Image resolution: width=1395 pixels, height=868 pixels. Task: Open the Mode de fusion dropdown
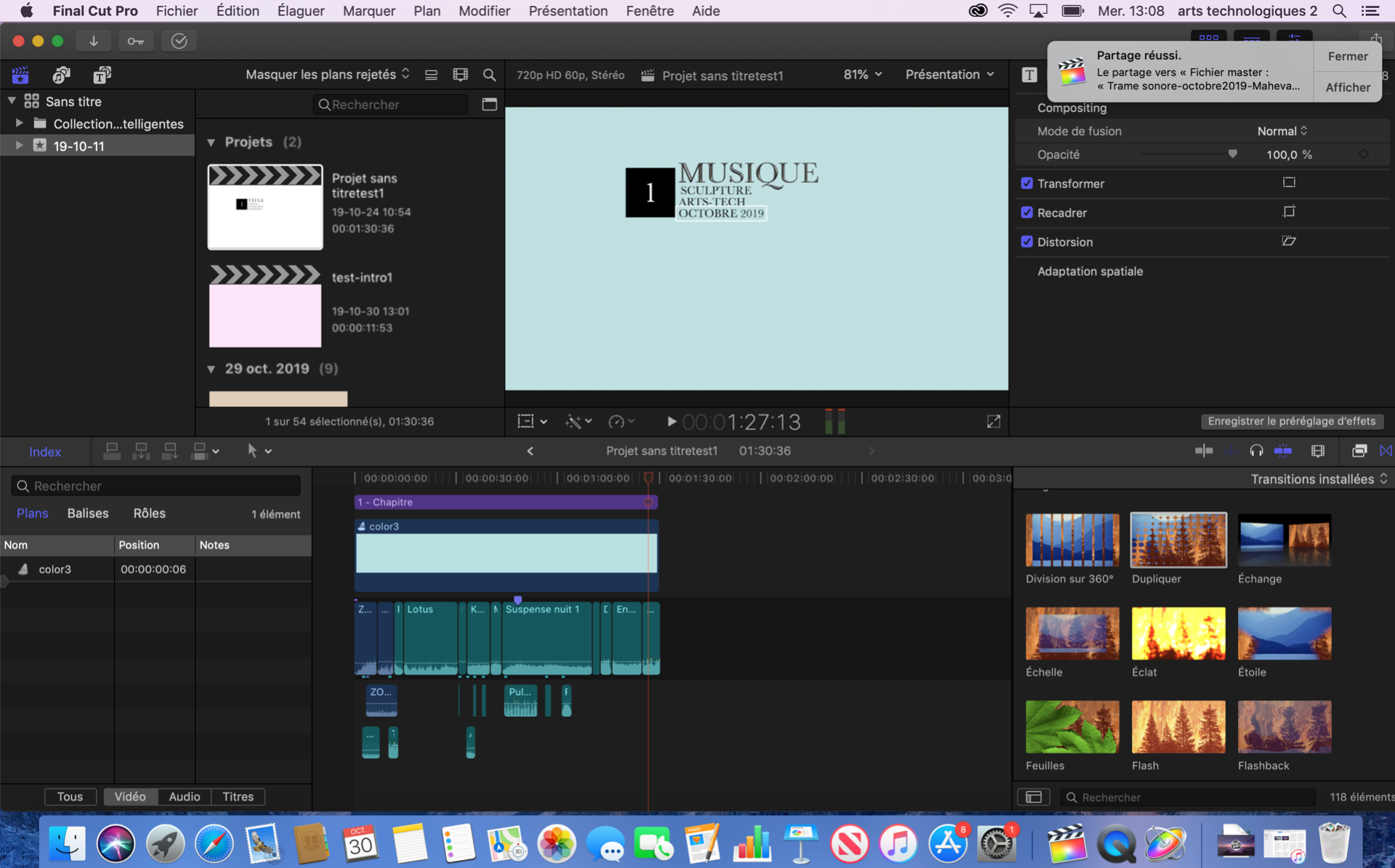coord(1282,131)
